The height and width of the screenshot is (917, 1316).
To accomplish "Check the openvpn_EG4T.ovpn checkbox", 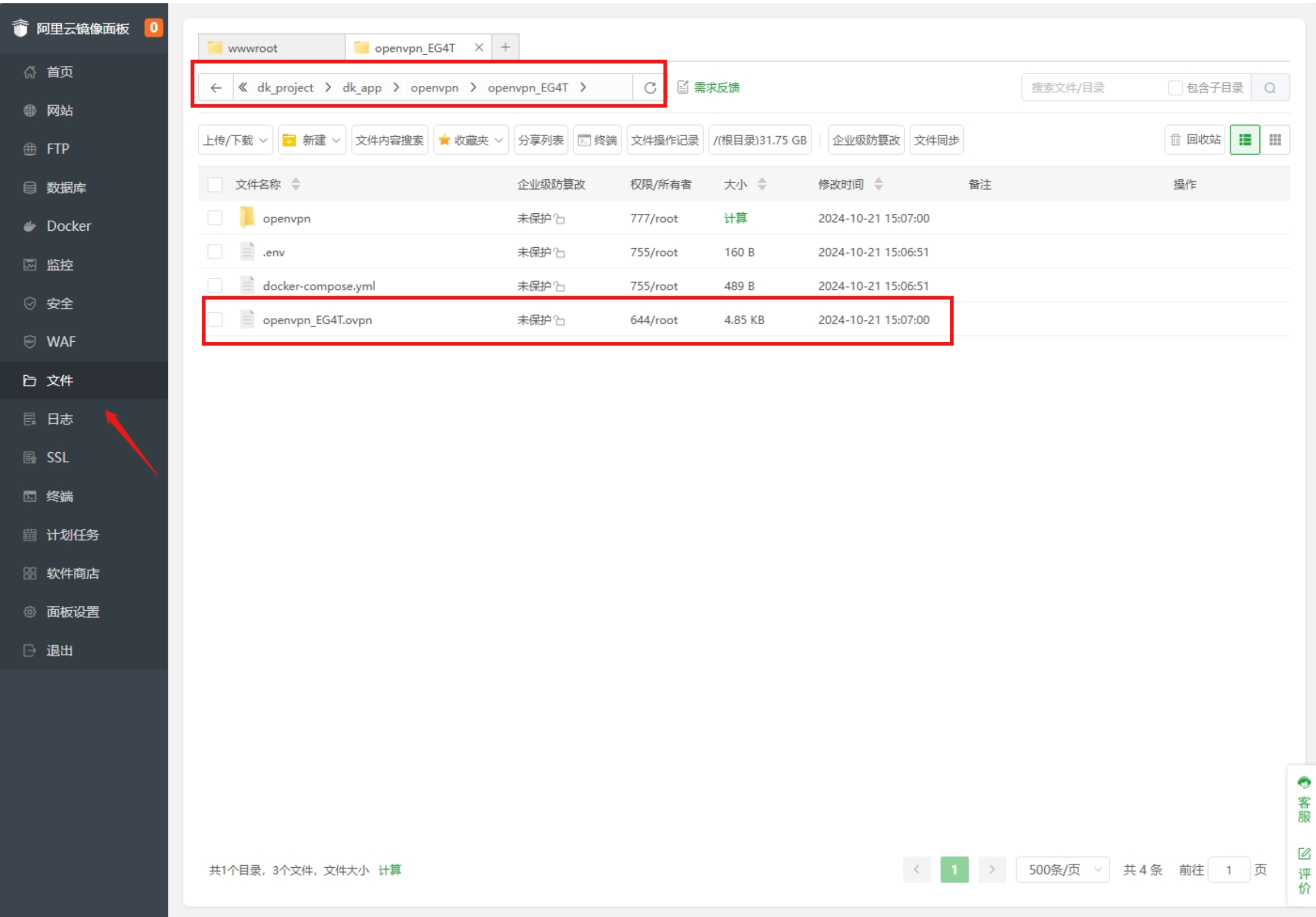I will click(215, 320).
